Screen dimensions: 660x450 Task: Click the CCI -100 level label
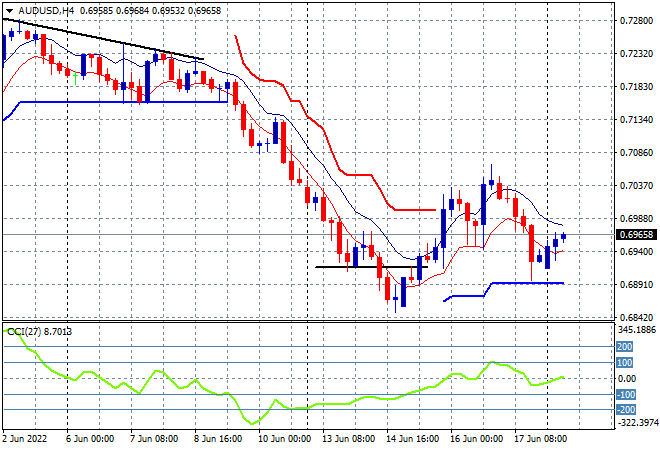coord(626,394)
